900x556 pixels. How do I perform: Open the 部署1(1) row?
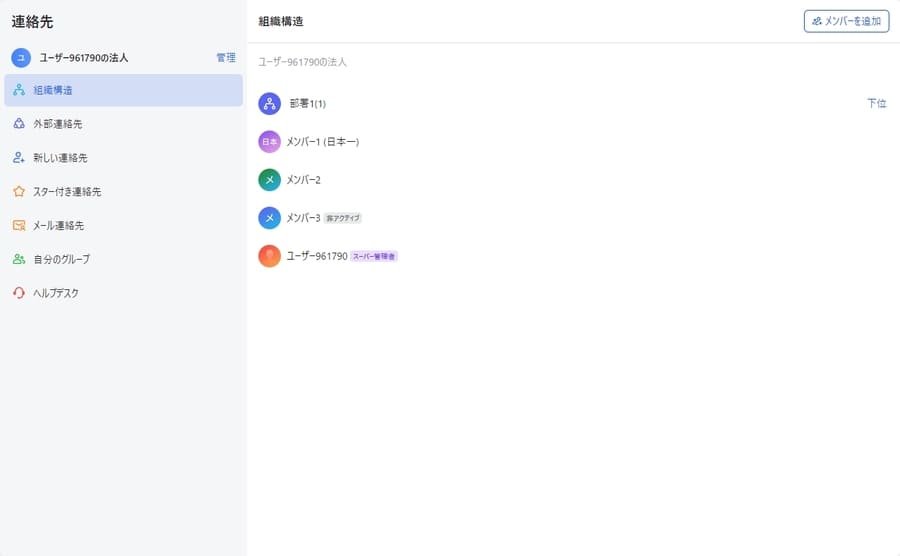(x=573, y=104)
